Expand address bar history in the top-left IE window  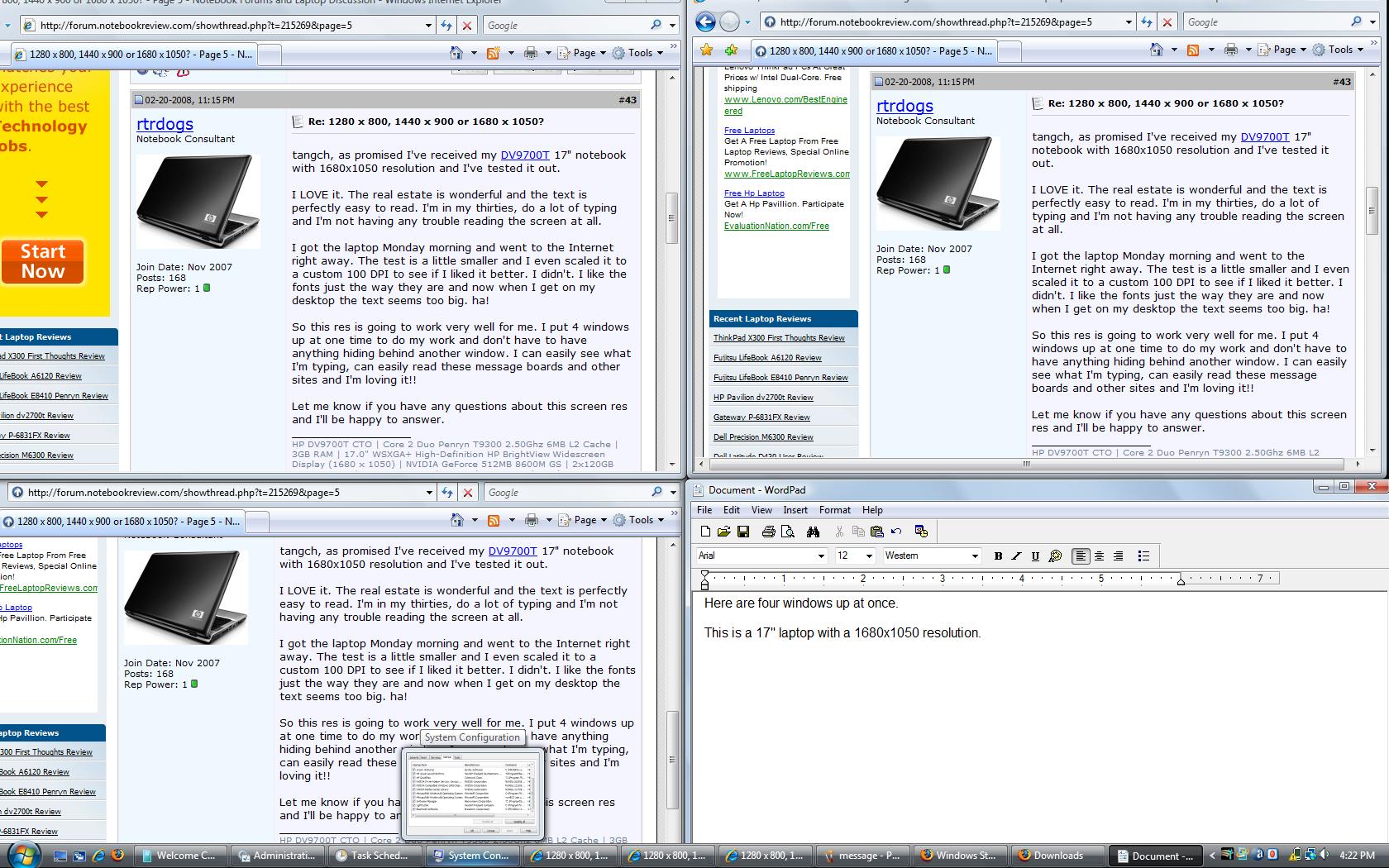click(x=428, y=26)
